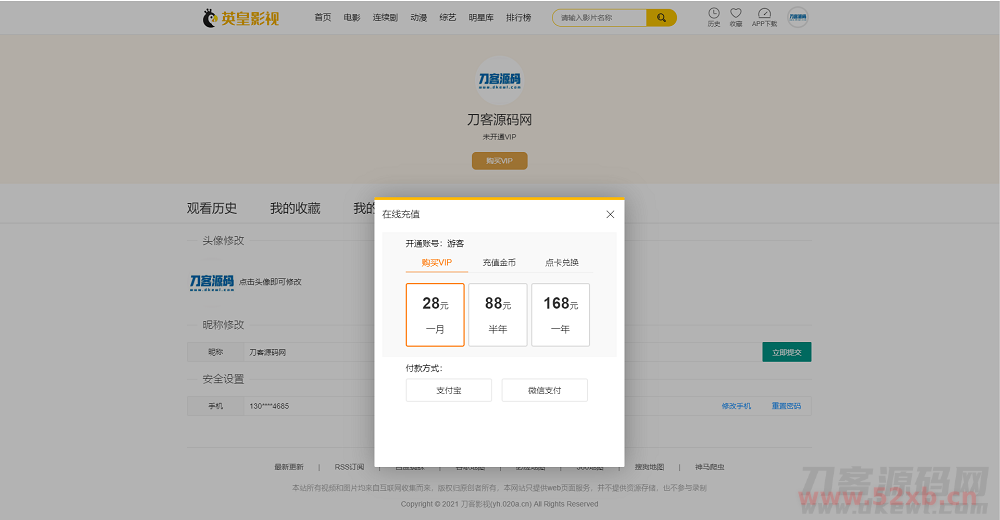Screen dimensions: 1000x520
Task: Close the 在线充值 recharge dialog
Action: click(610, 214)
